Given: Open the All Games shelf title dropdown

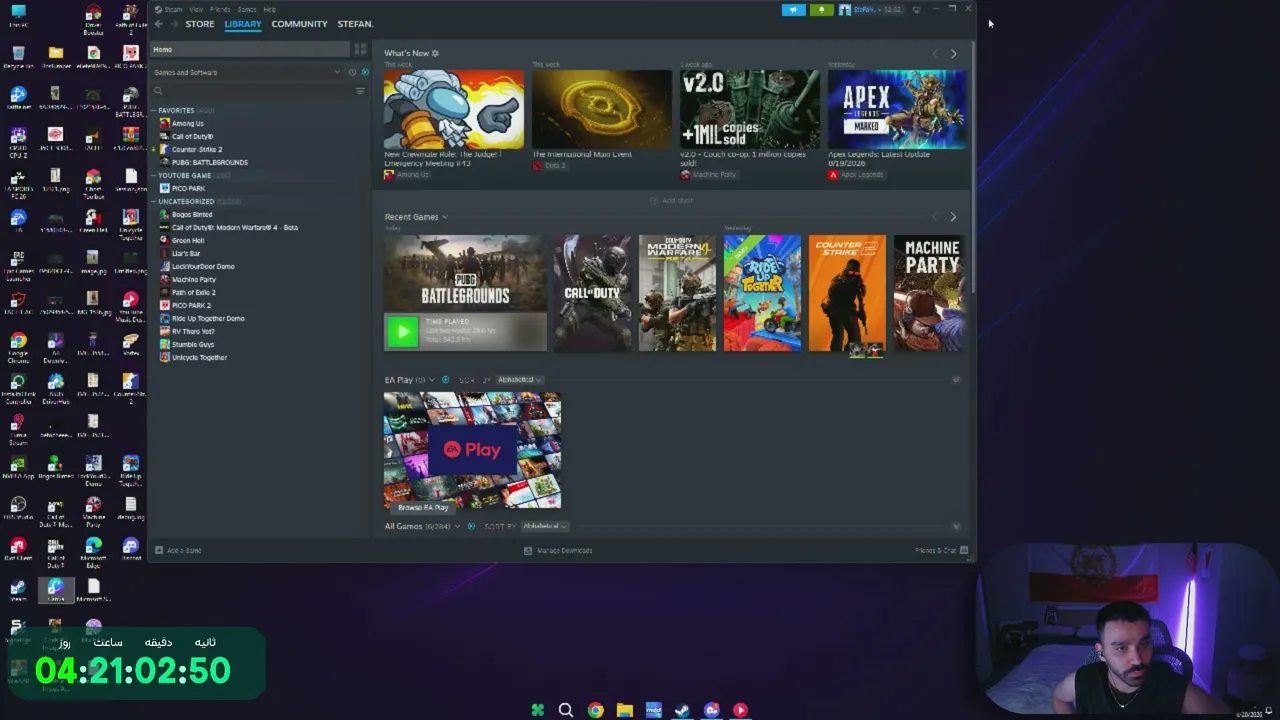Looking at the screenshot, I should tap(457, 526).
